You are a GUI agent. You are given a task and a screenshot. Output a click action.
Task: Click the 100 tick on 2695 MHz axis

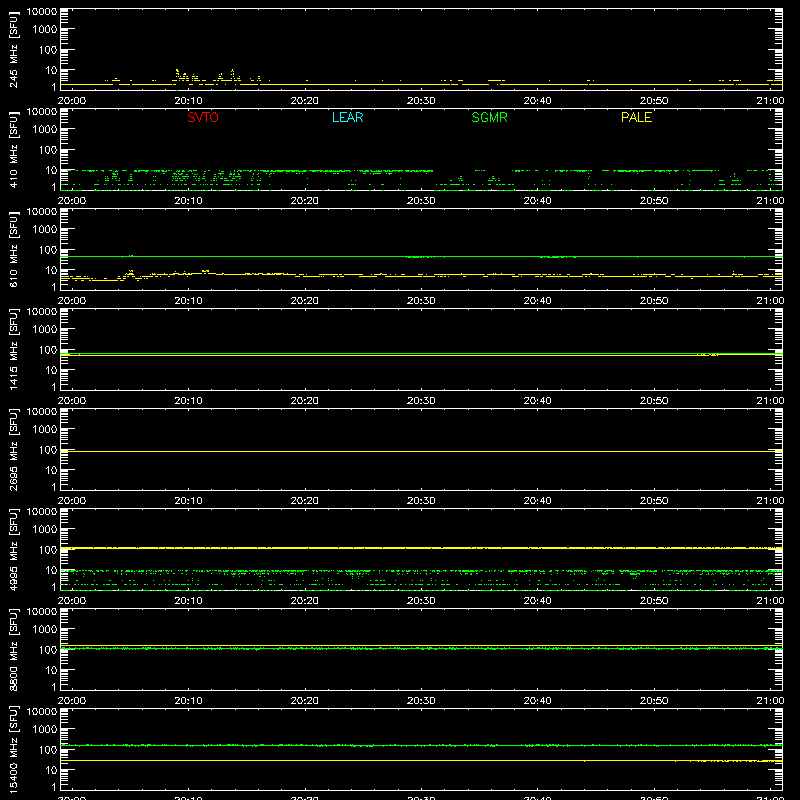[x=48, y=450]
